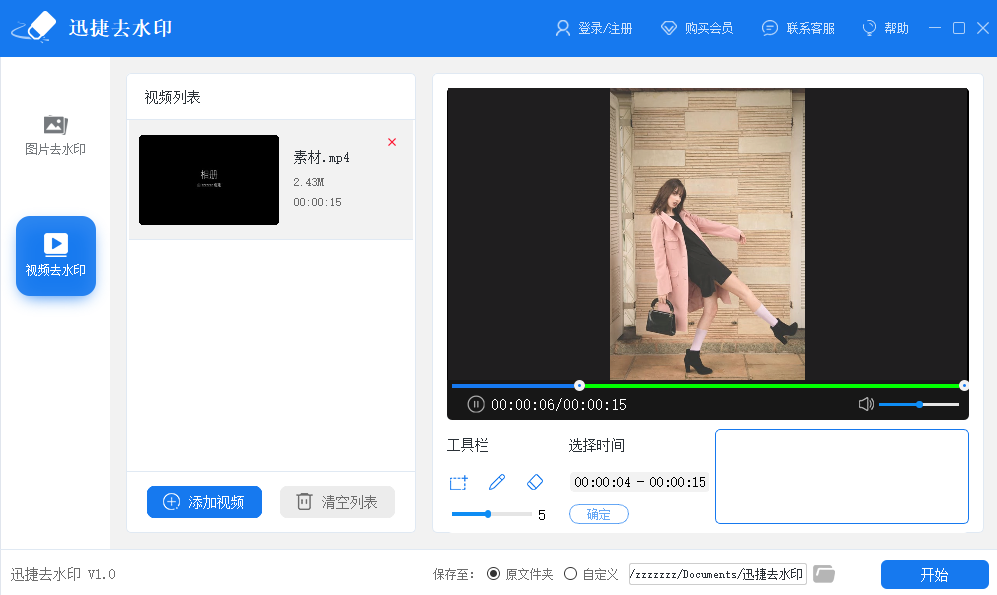Browse output folder with folder icon
The width and height of the screenshot is (997, 595).
click(x=824, y=574)
